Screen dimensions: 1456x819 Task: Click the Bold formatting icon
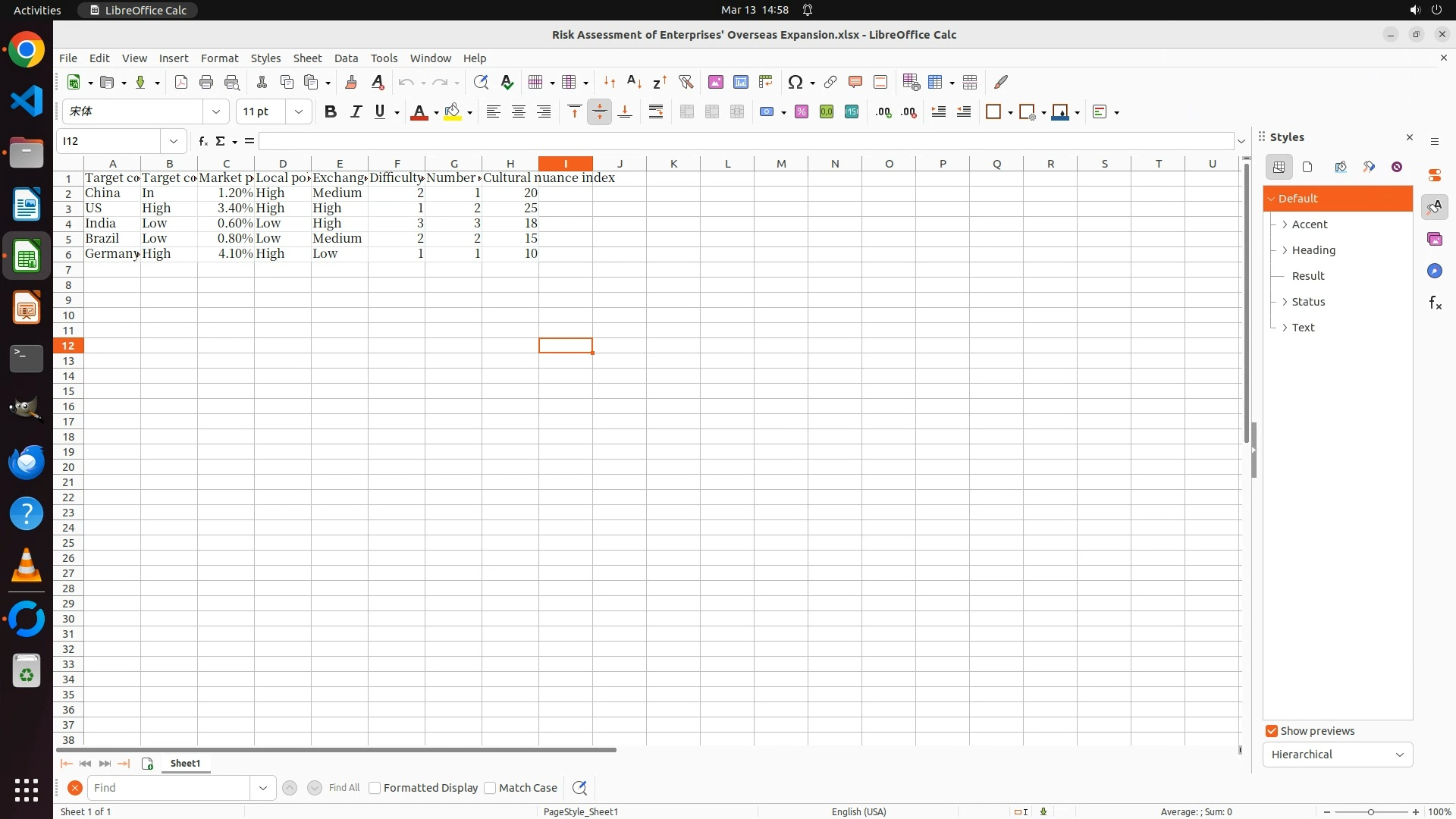click(330, 112)
